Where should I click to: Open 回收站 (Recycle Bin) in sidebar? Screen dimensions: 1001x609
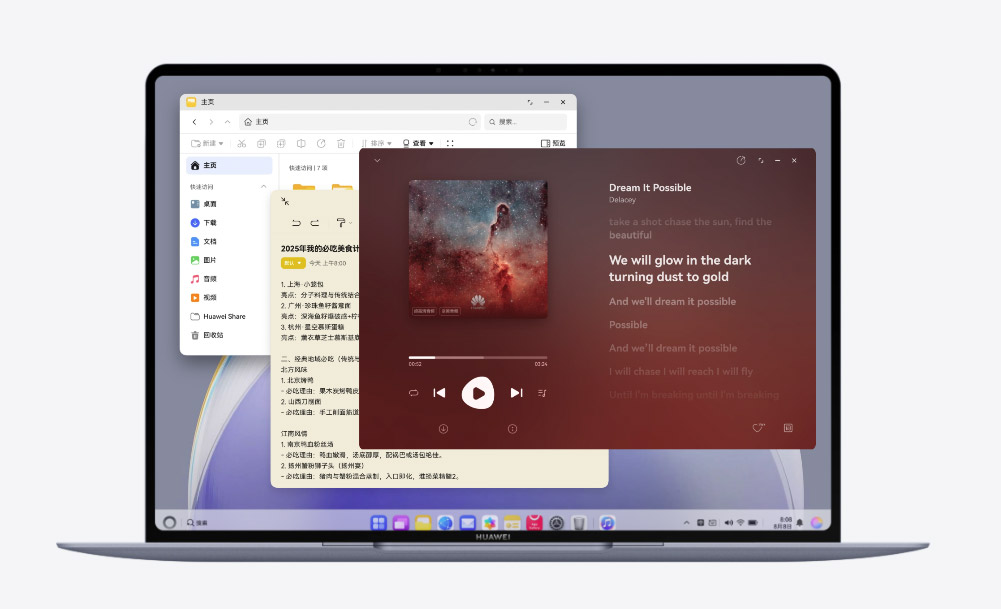pyautogui.click(x=207, y=335)
